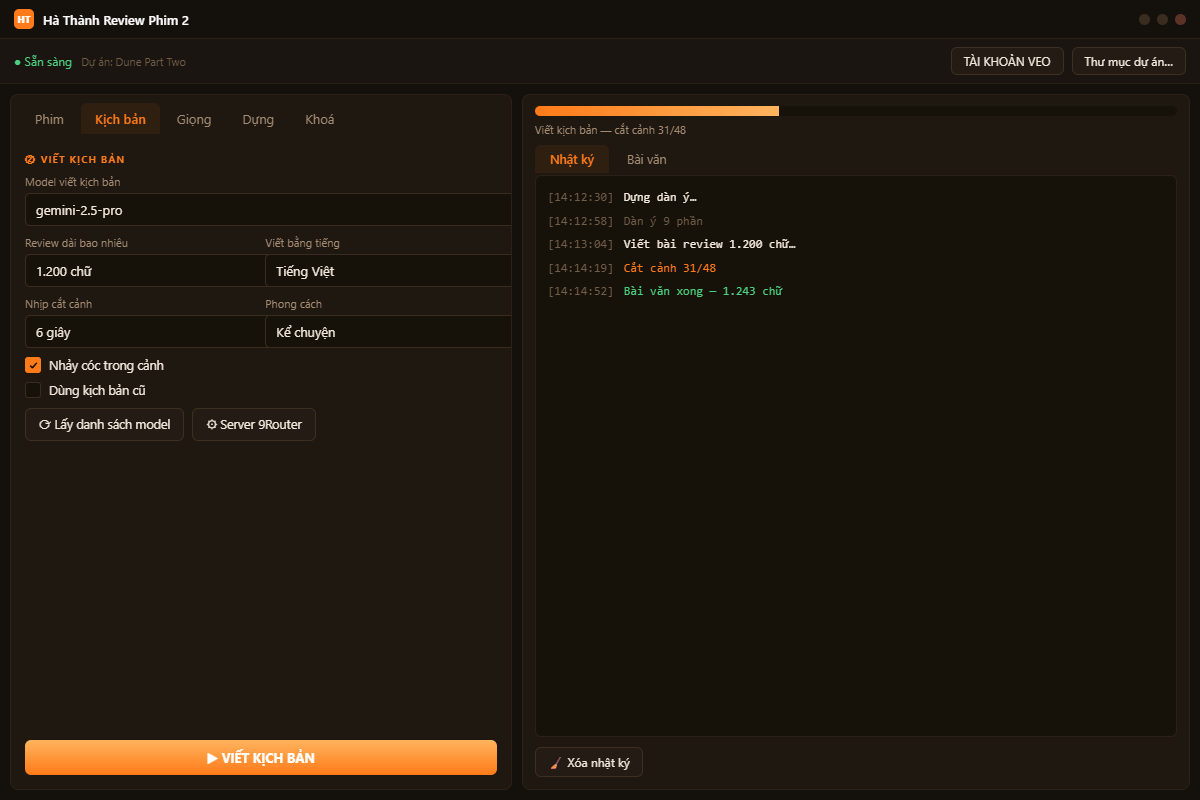1200x800 pixels.
Task: Click the orange log entry "Cắt cảnh 31/48"
Action: [x=669, y=268]
